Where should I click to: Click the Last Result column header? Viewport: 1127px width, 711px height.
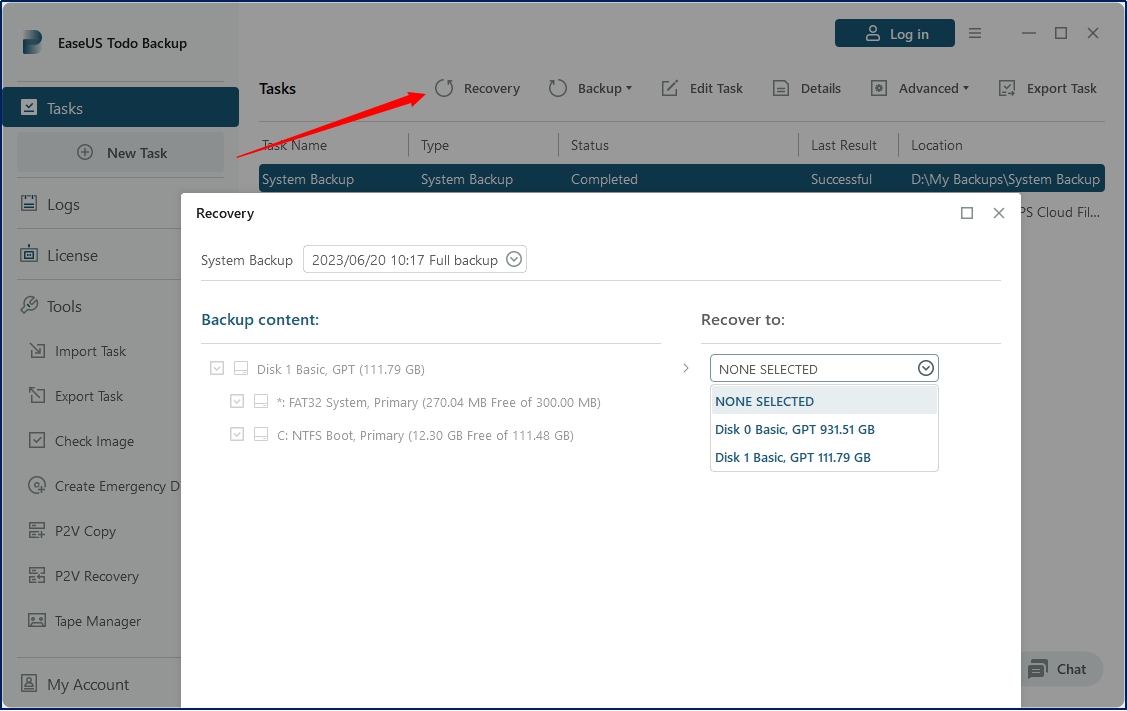tap(844, 145)
